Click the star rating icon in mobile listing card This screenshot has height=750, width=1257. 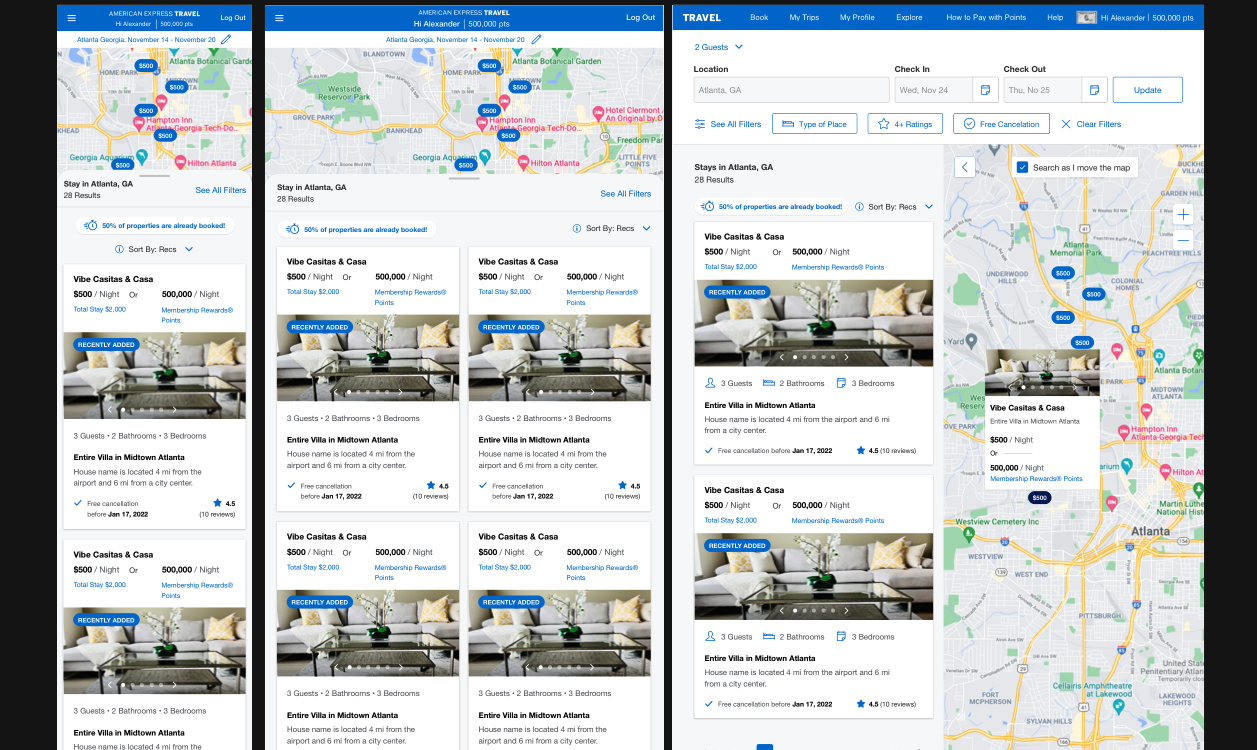(x=217, y=503)
